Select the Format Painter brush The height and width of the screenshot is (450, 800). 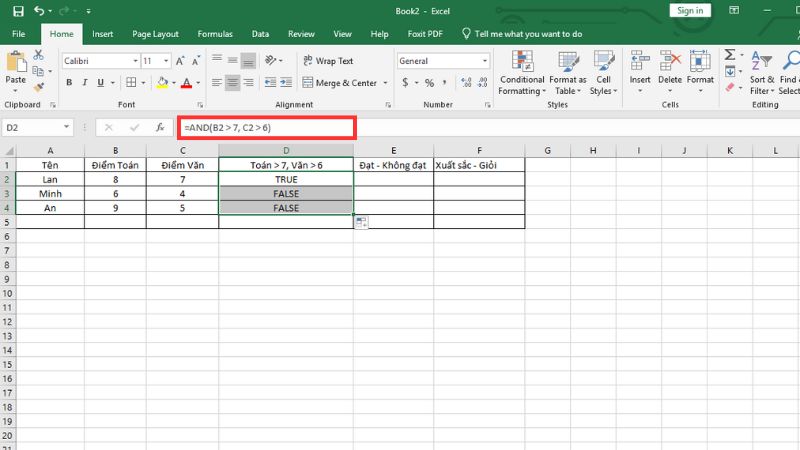click(x=40, y=89)
